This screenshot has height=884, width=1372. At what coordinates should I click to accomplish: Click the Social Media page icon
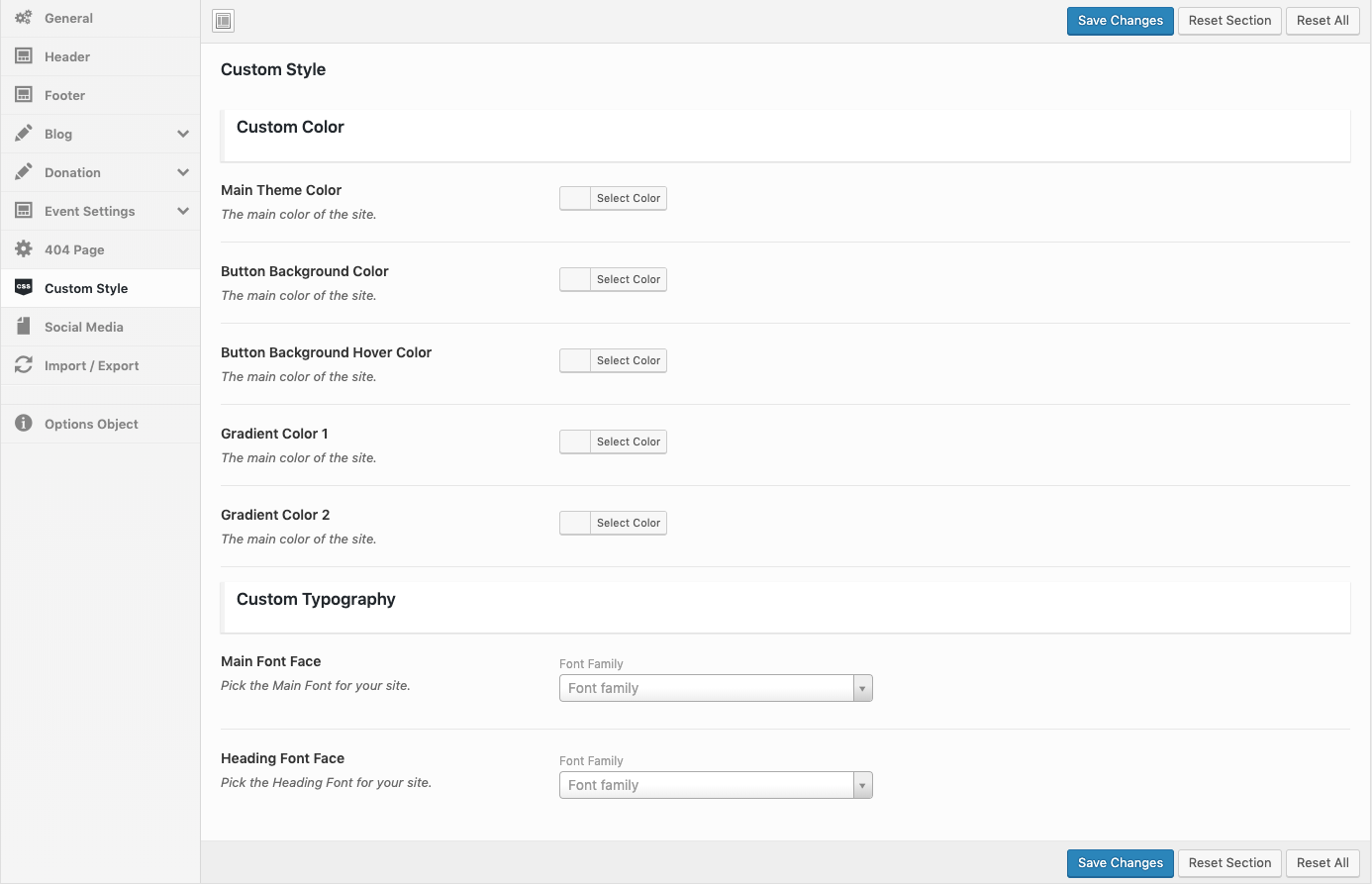(x=24, y=327)
